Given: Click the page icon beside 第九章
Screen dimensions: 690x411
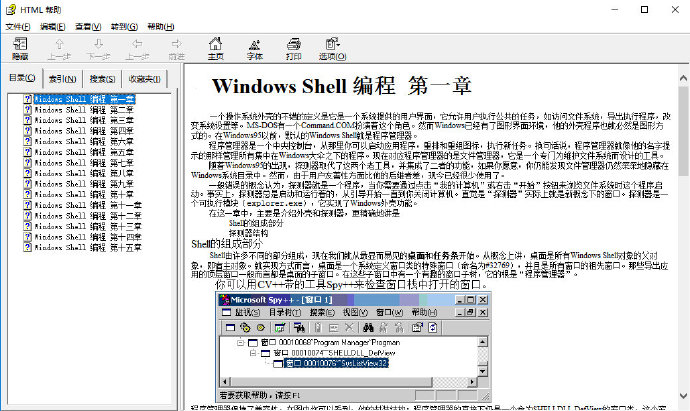Looking at the screenshot, I should [x=28, y=183].
